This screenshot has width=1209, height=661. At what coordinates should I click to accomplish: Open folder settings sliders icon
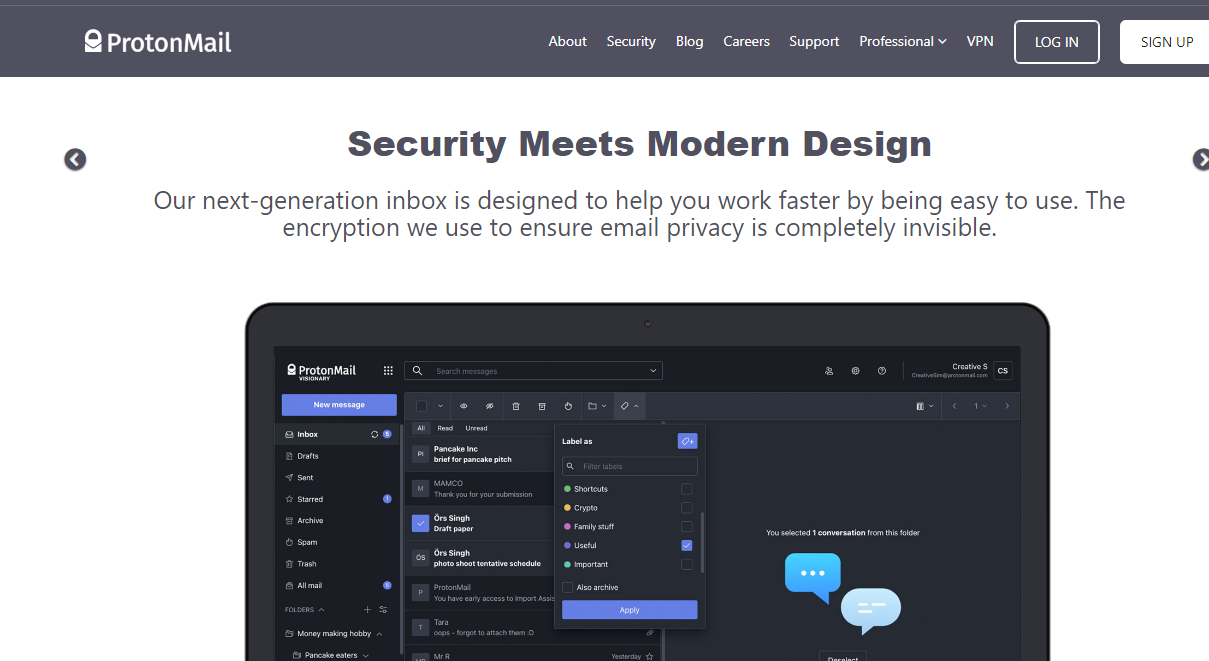383,609
